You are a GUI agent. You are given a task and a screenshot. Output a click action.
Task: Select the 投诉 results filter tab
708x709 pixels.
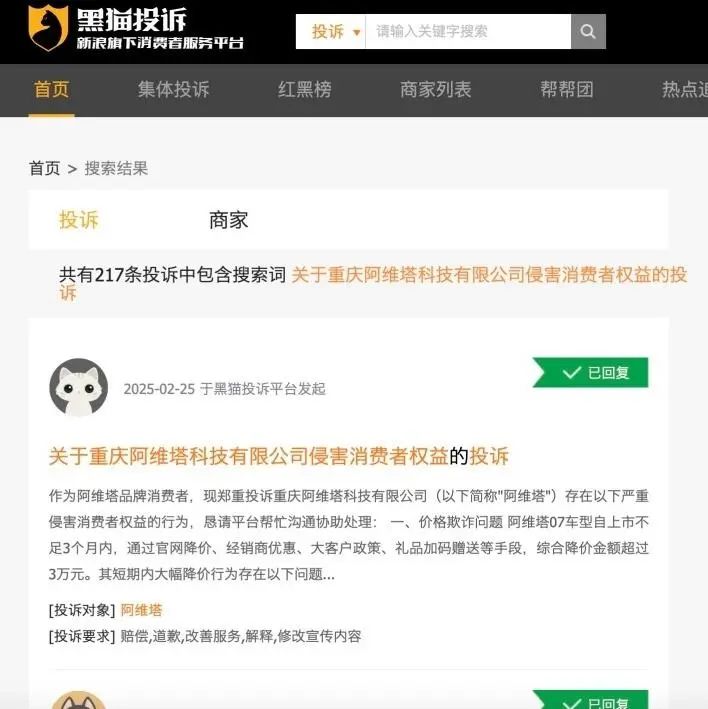[79, 220]
